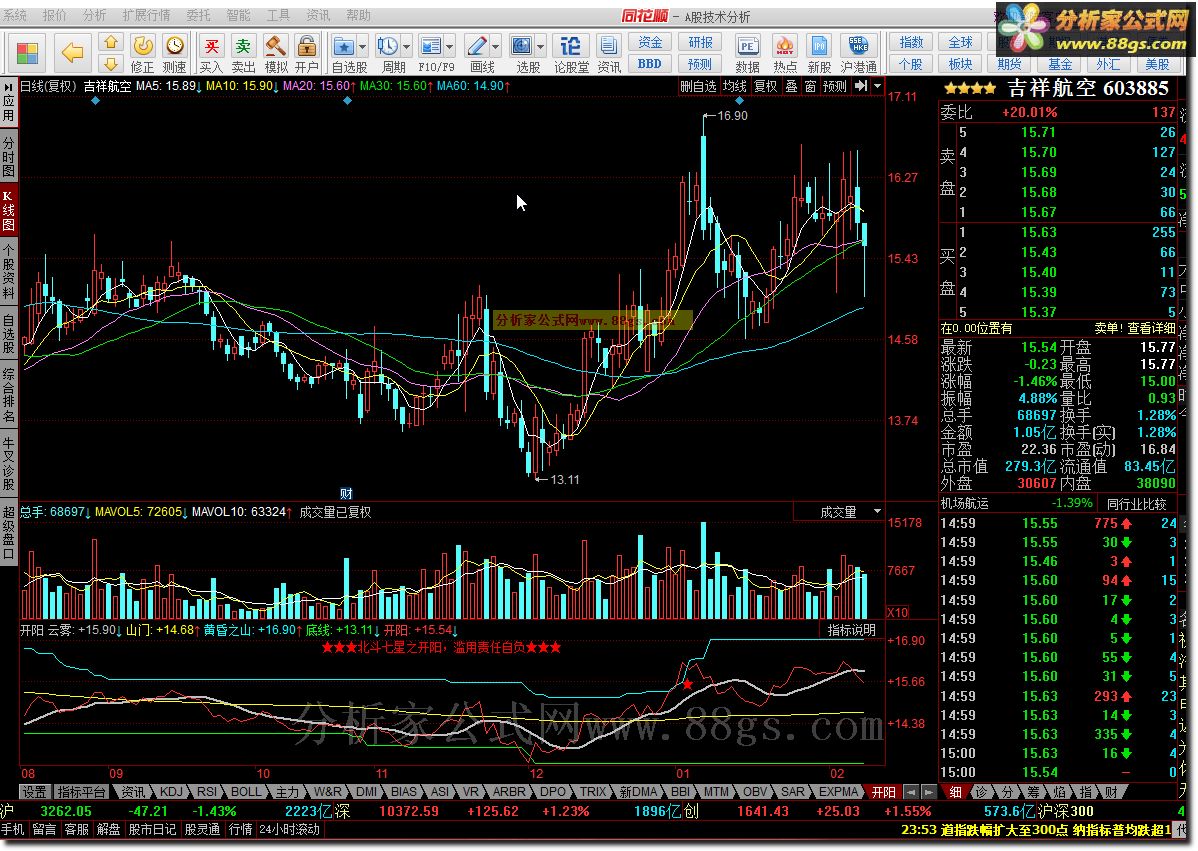Viewport: 1198px width, 851px height.
Task: Click the 研报 button
Action: (700, 43)
